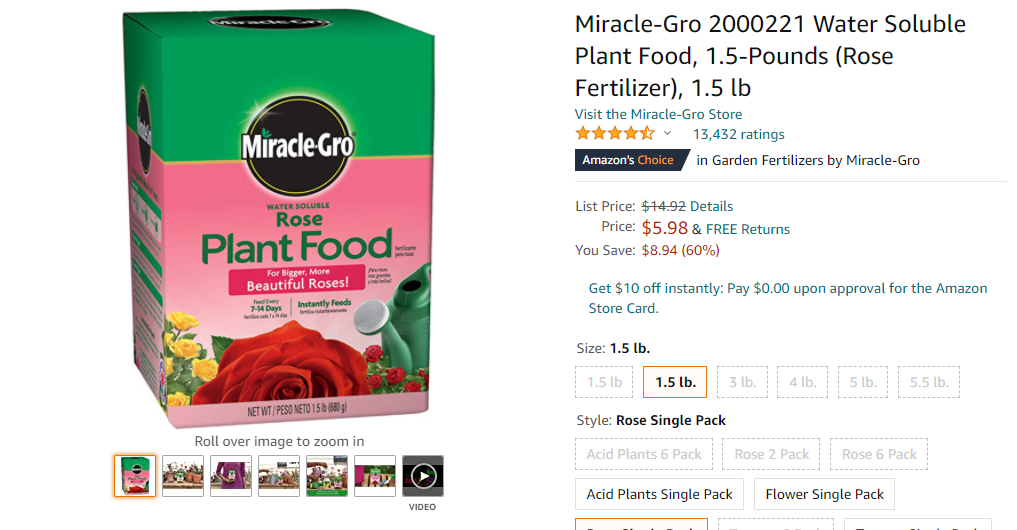
Task: Select the 3 lb. size option
Action: [742, 382]
